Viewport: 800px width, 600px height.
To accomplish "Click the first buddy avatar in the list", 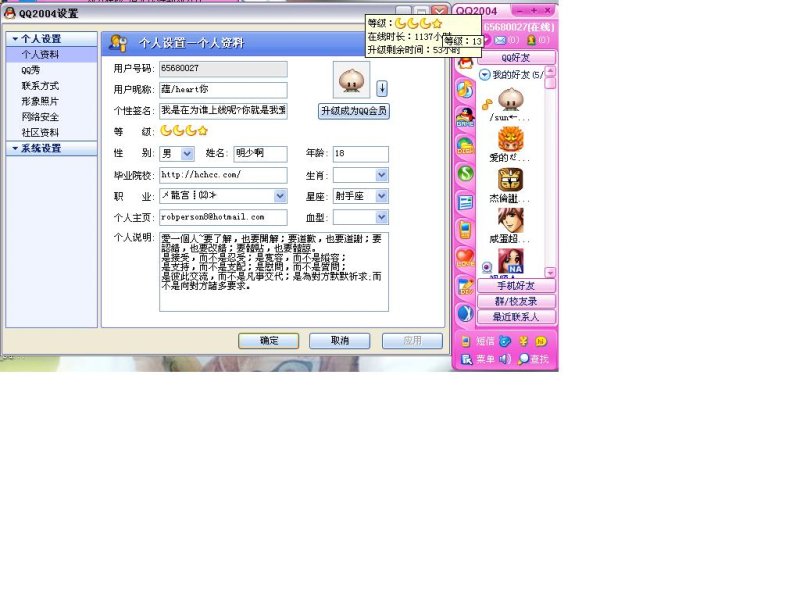I will (510, 98).
